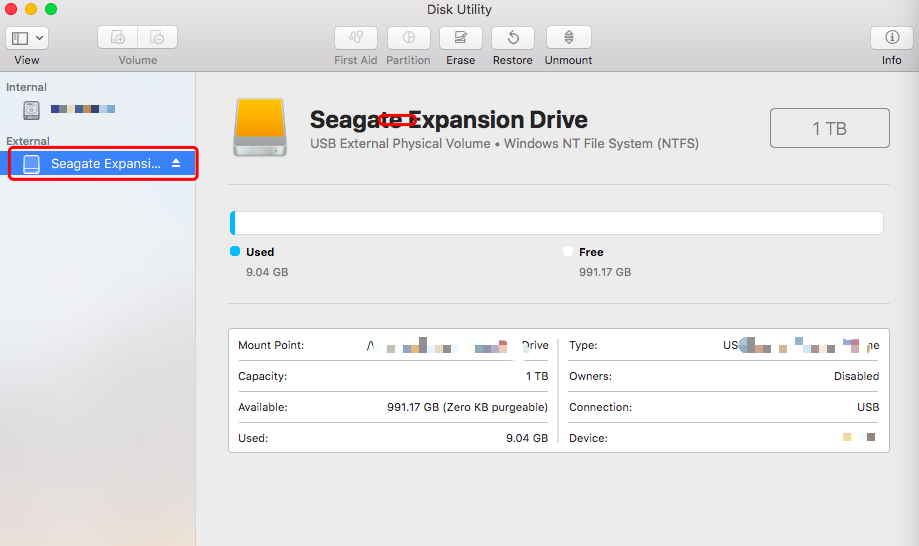Open the Info panel button
Image resolution: width=919 pixels, height=546 pixels.
tap(892, 38)
